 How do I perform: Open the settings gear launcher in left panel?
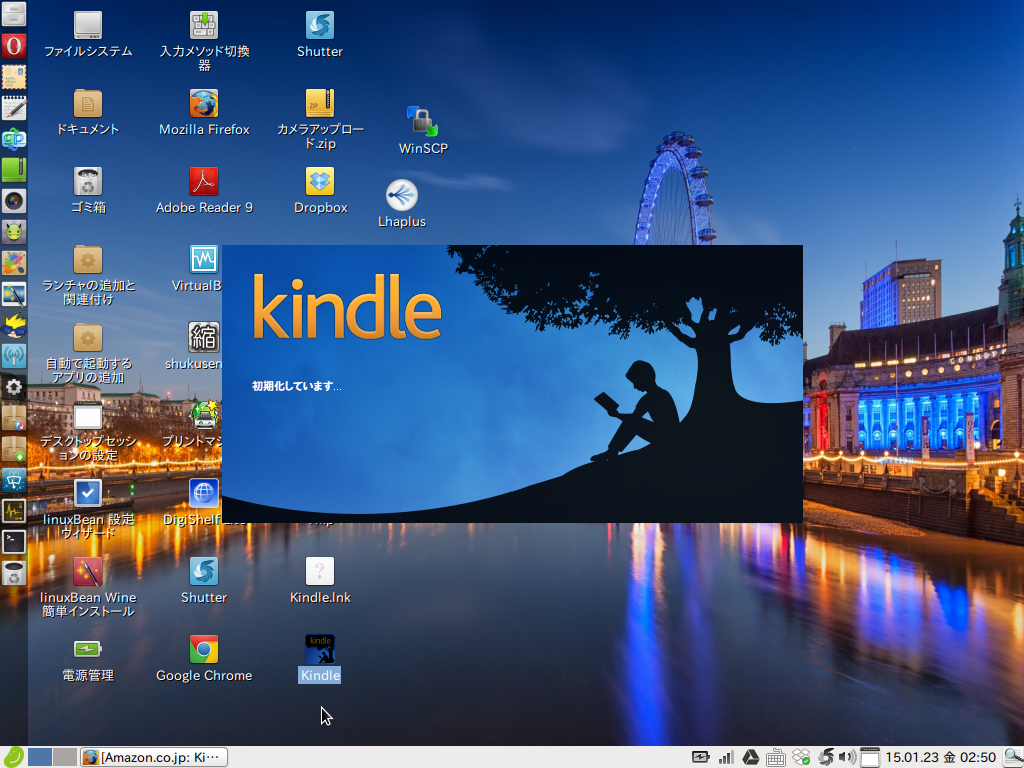pos(14,387)
